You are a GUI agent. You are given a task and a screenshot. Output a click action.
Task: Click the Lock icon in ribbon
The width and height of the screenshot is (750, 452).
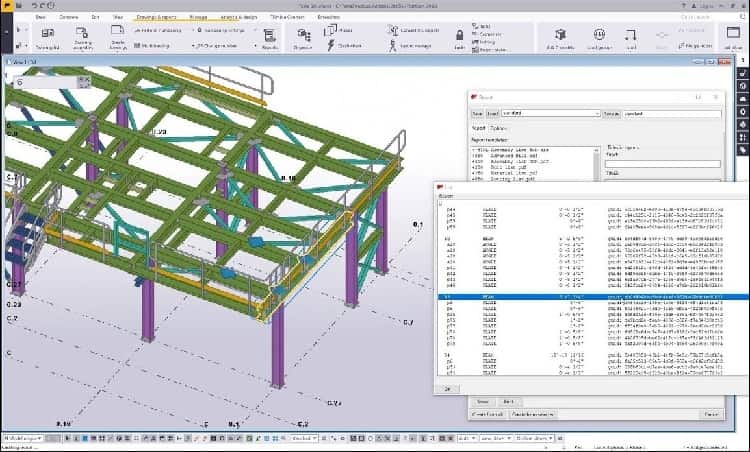(459, 35)
